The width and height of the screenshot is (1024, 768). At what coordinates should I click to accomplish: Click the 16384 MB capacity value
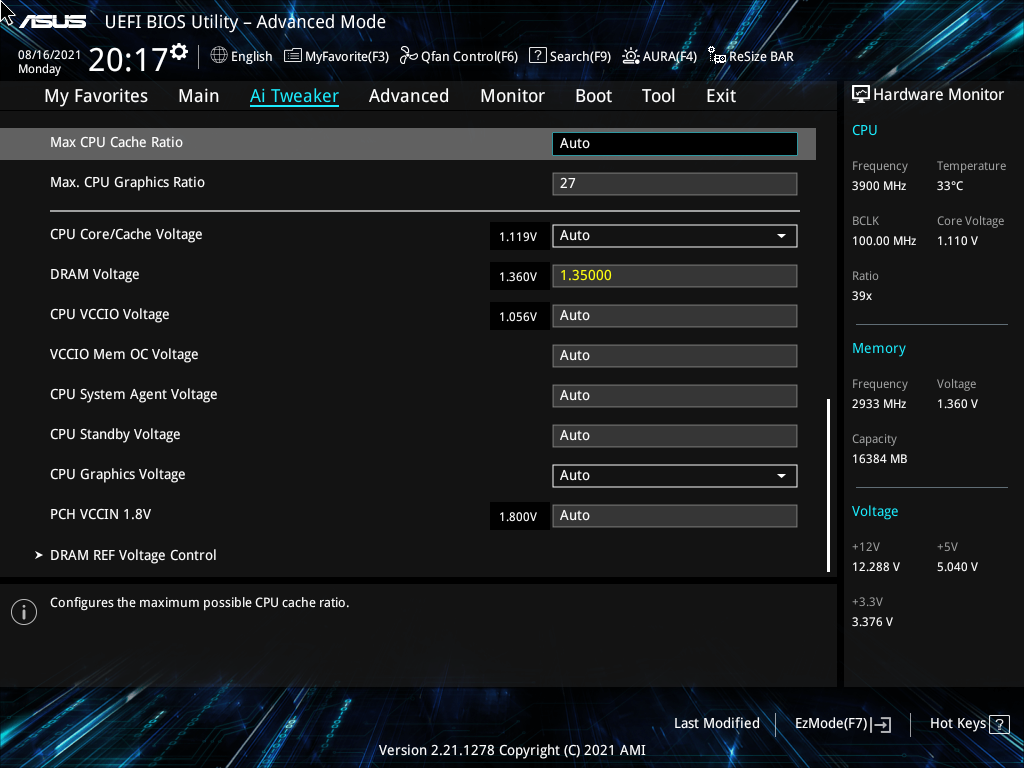coord(880,459)
